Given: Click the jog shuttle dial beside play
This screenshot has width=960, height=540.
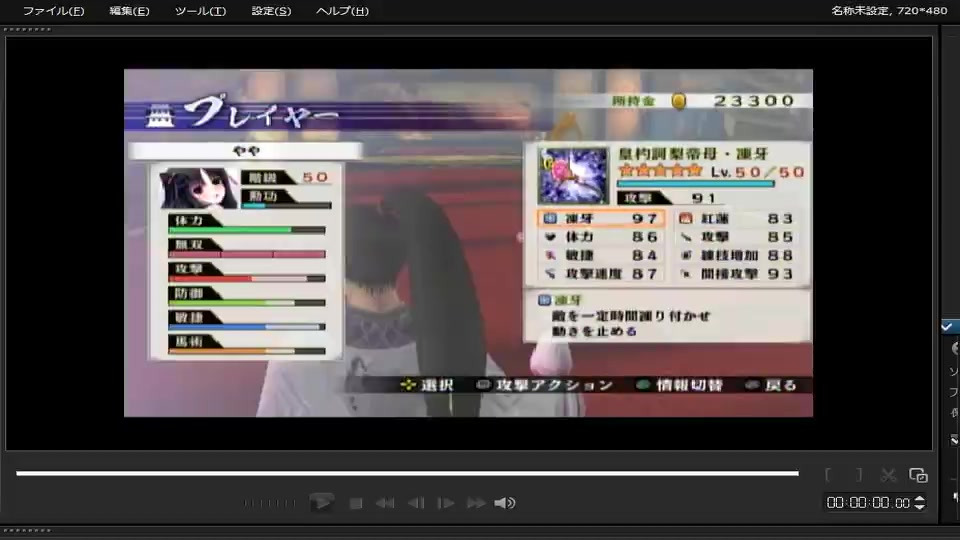Looking at the screenshot, I should pyautogui.click(x=270, y=503).
